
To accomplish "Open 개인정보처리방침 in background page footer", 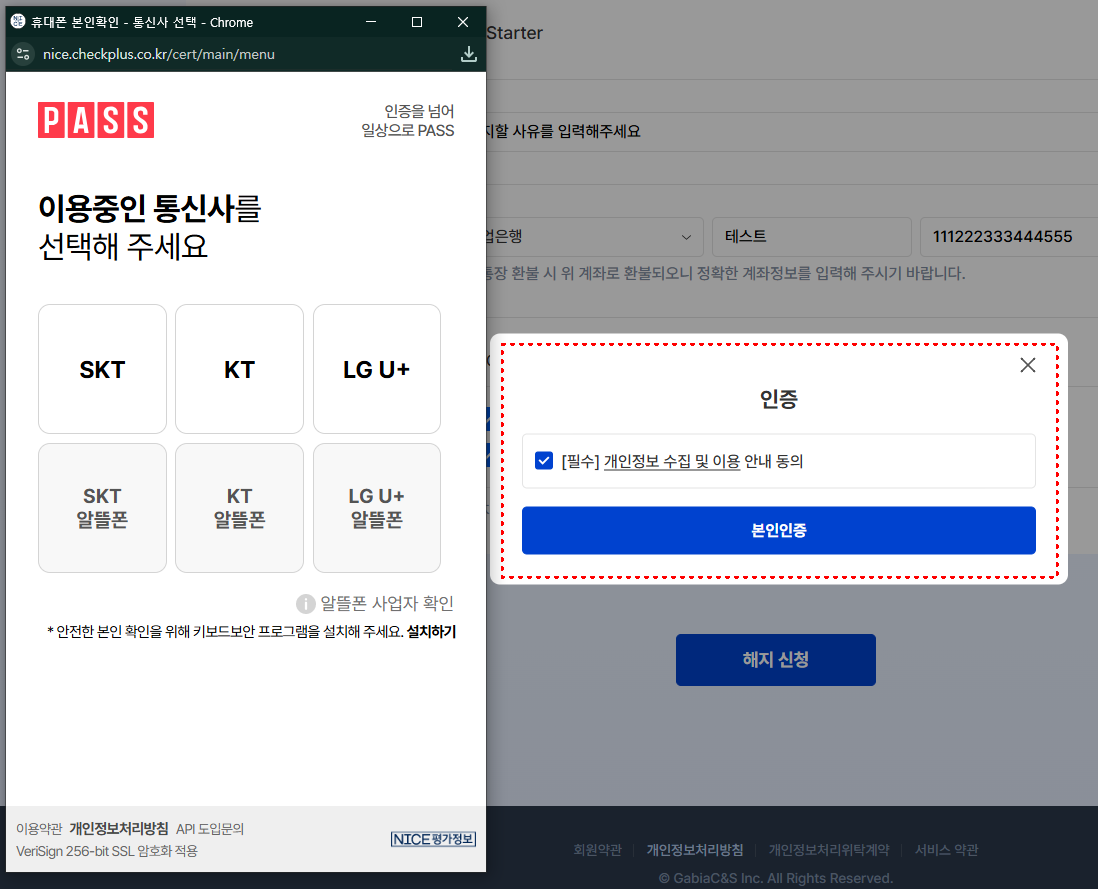I will click(695, 850).
